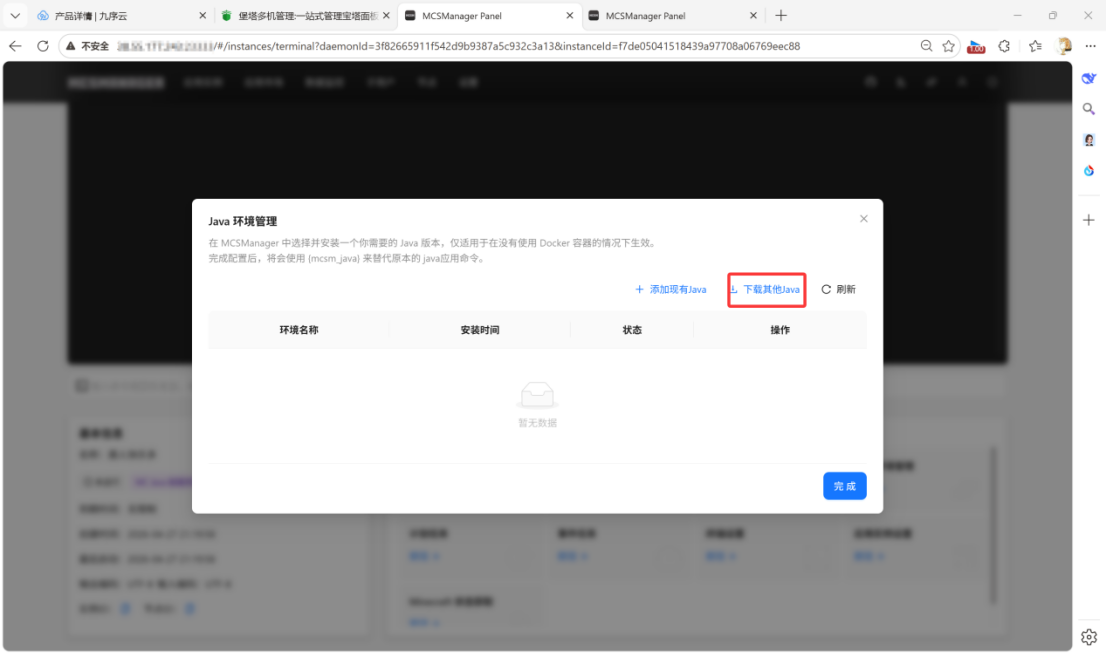Screen dimensions: 1106x655
Task: Click the 暂无数据 empty box icon
Action: click(537, 396)
